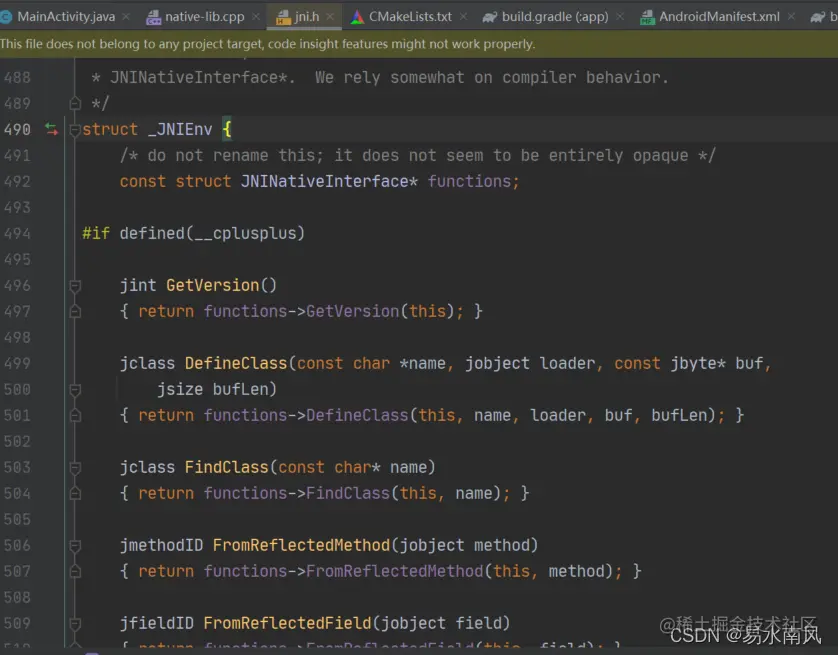838x655 pixels.
Task: Switch to build.gradle (:app) tab
Action: (555, 17)
